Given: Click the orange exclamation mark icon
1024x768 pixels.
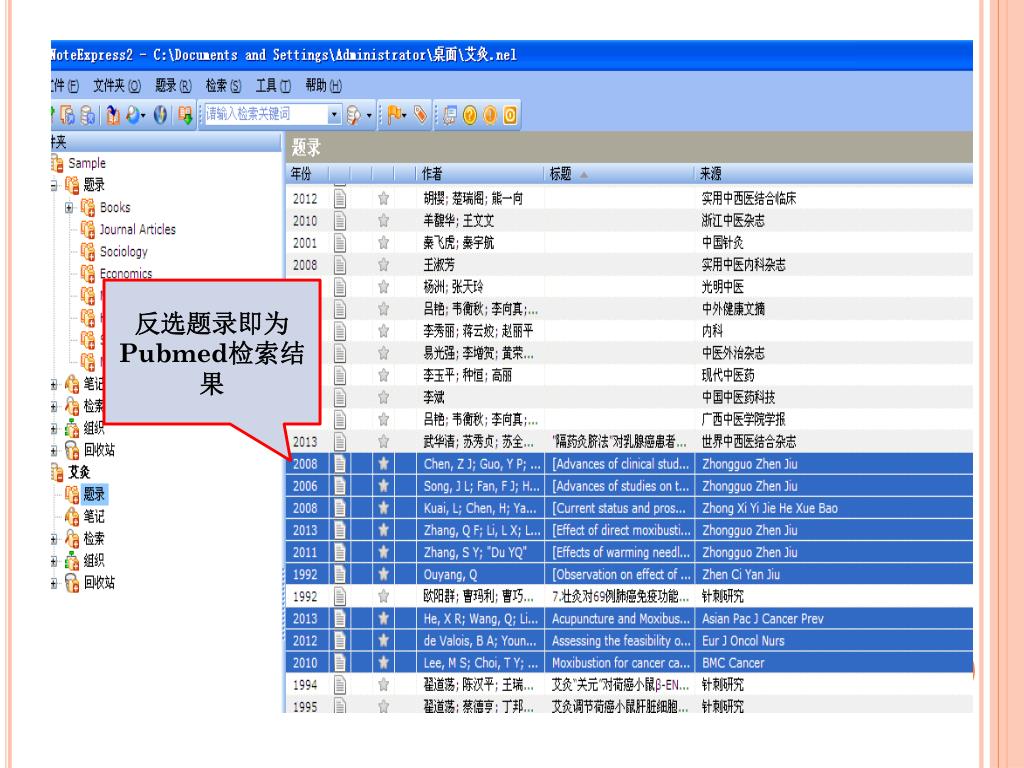Looking at the screenshot, I should pos(490,115).
